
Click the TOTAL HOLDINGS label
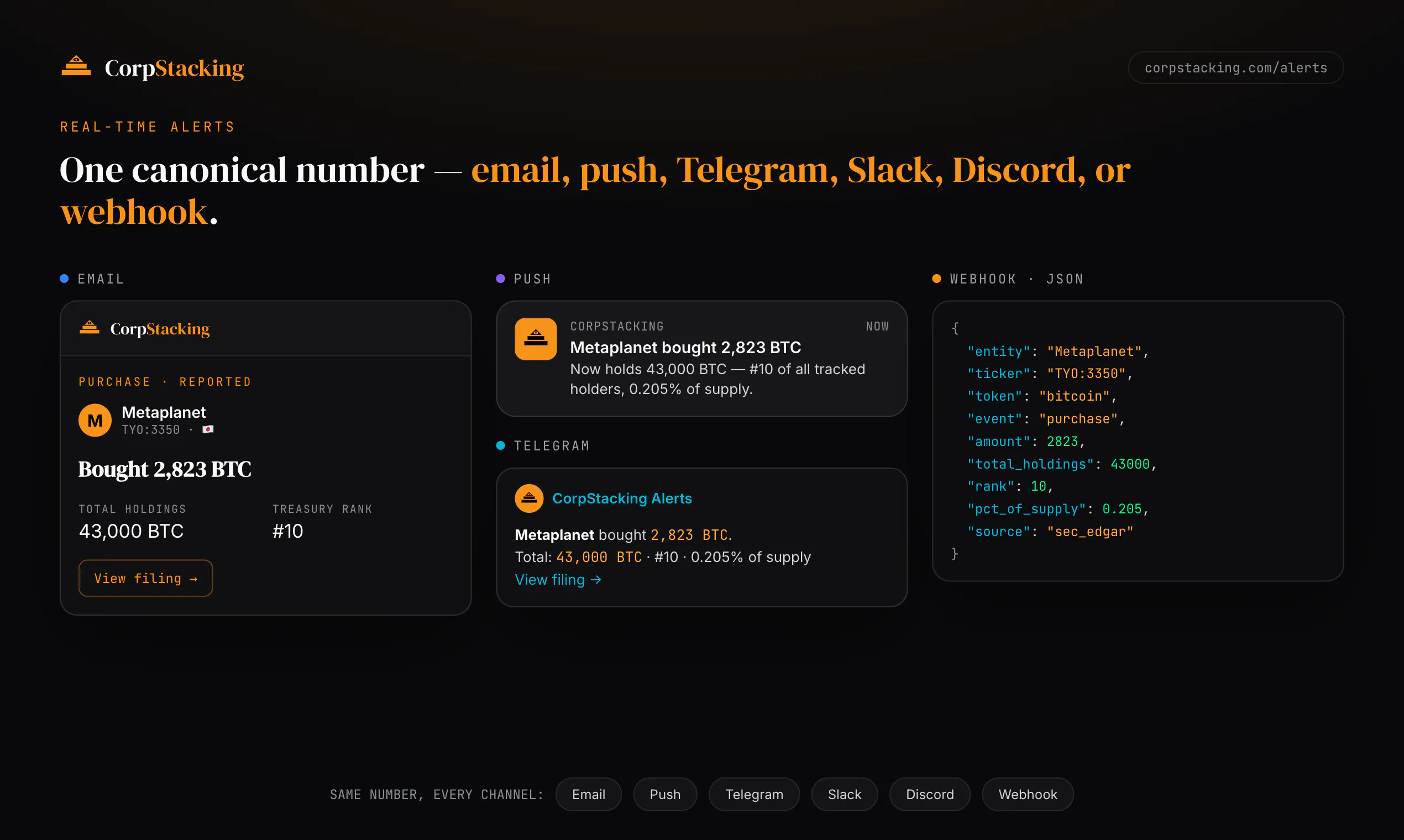tap(133, 509)
